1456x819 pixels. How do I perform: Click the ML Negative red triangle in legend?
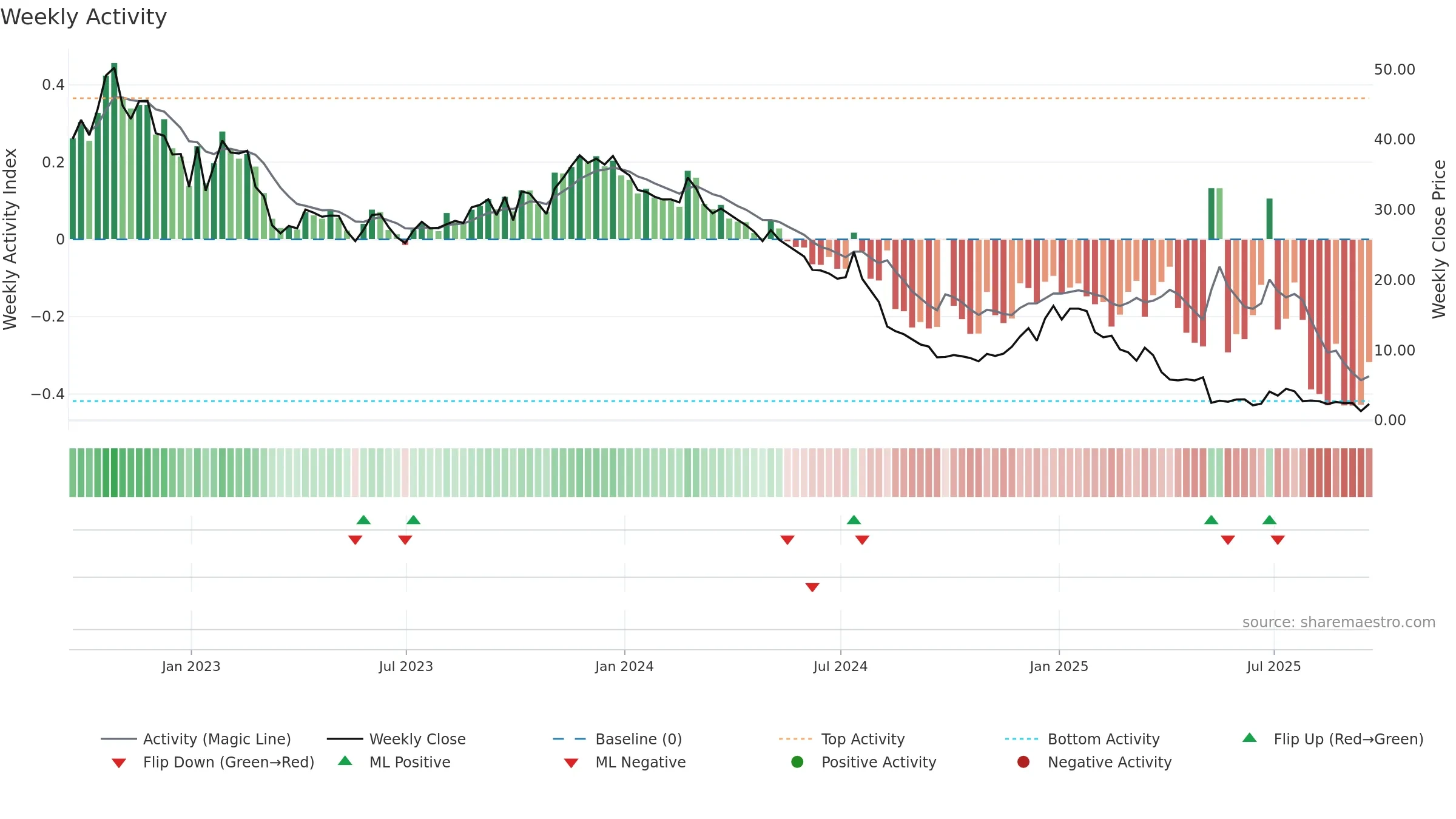[571, 763]
